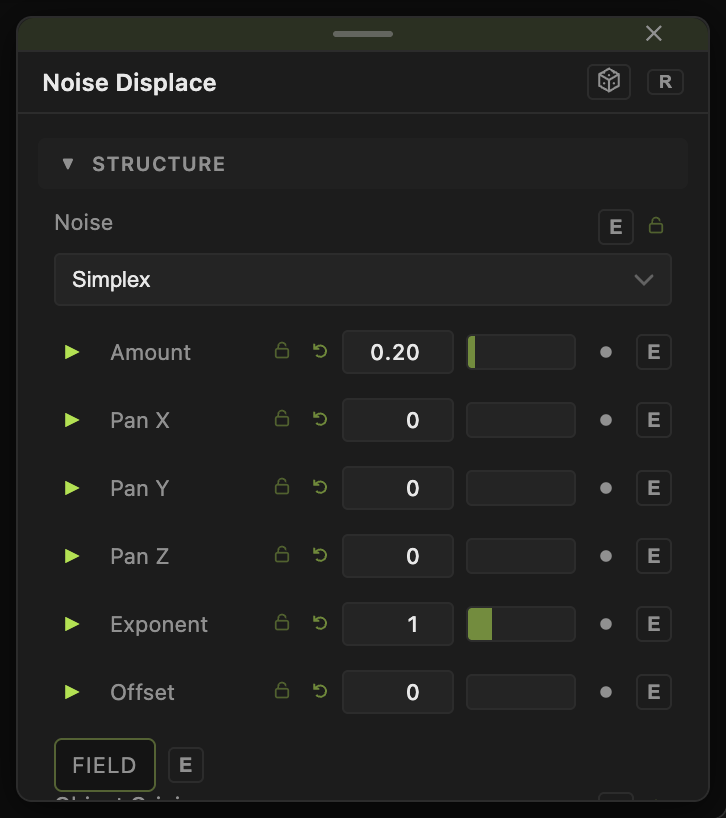This screenshot has width=726, height=818.
Task: Reset the Amount value with undo arrow
Action: pyautogui.click(x=320, y=351)
